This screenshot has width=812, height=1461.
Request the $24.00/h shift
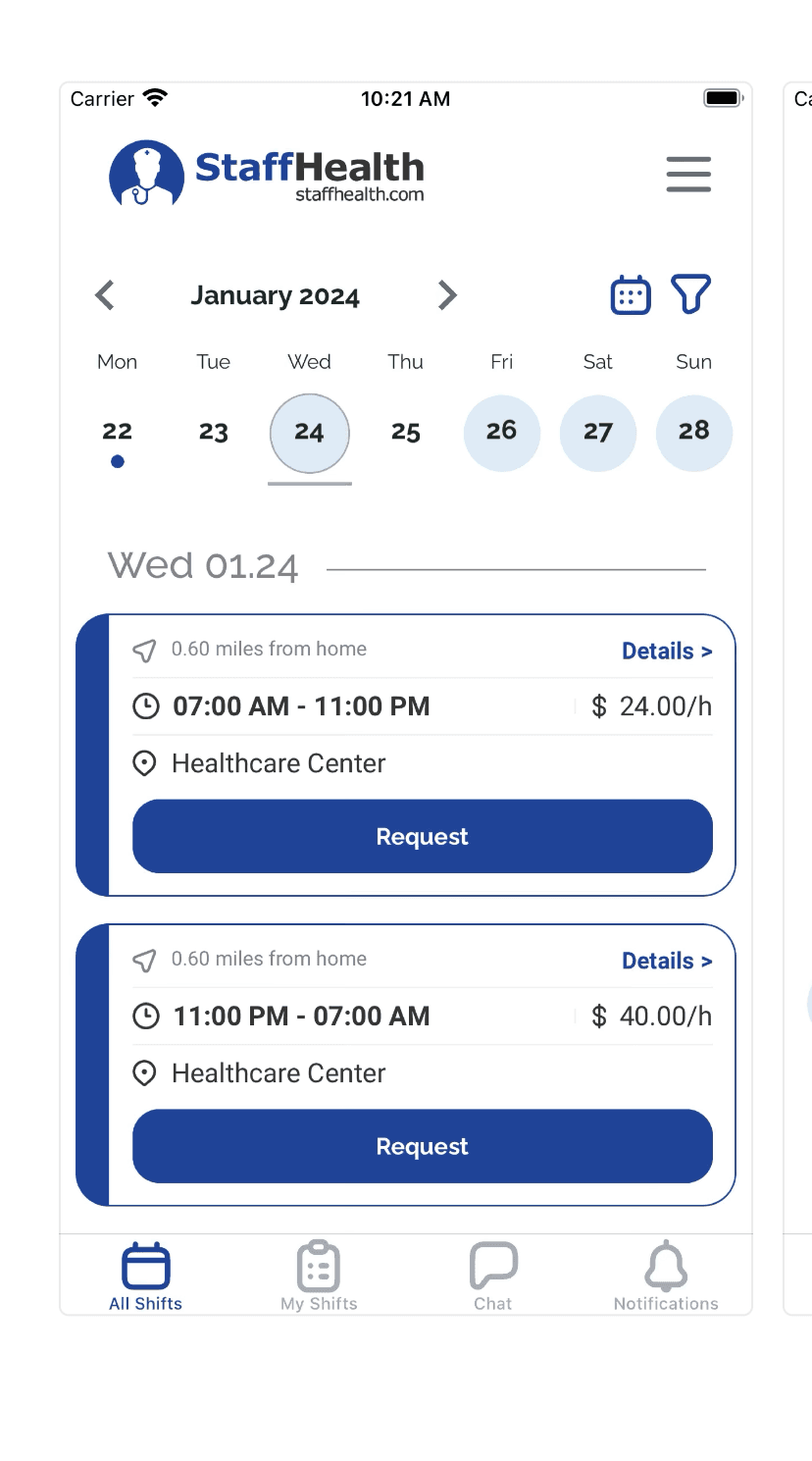(x=423, y=836)
